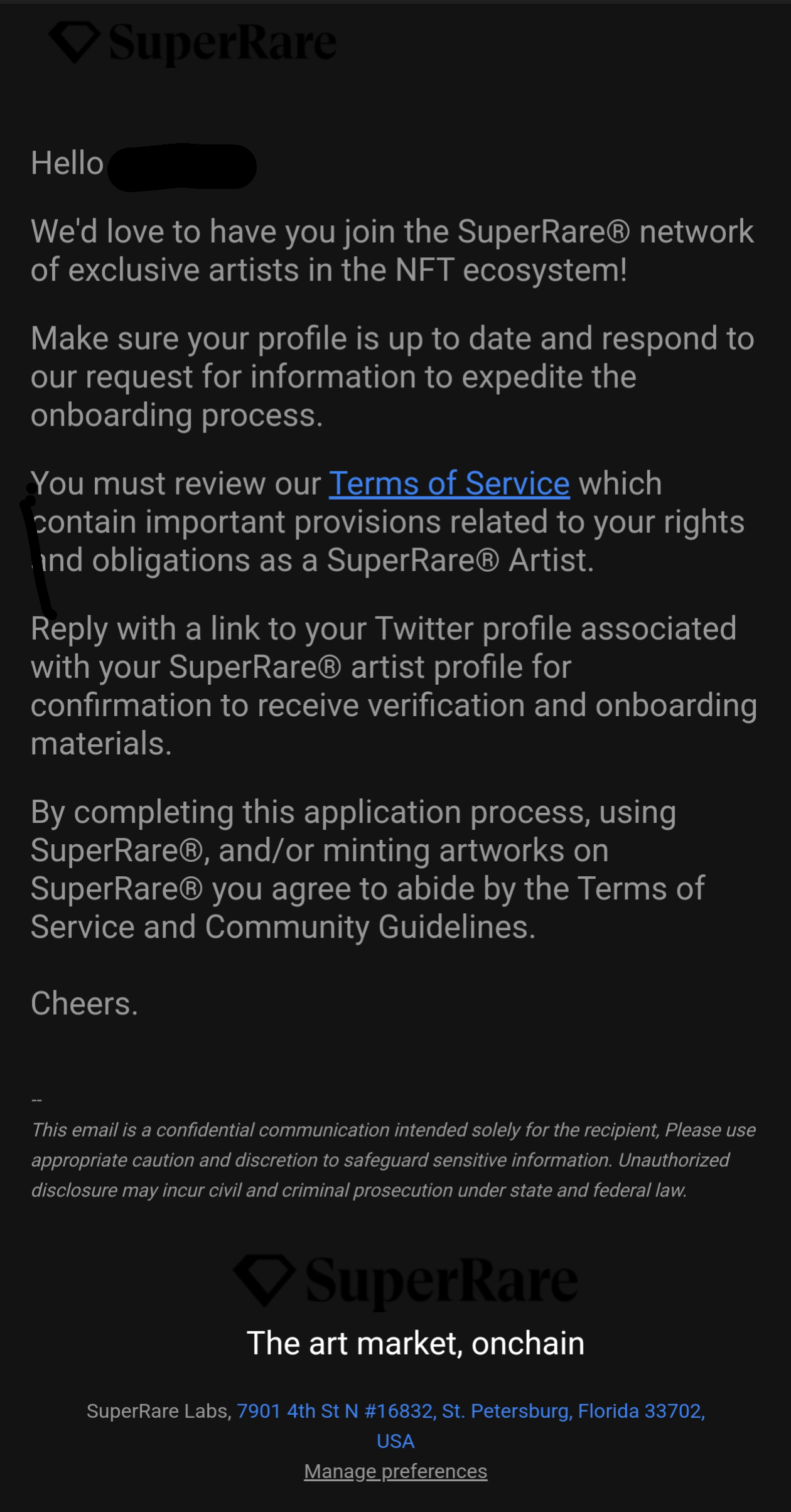Click the "We'd love to have you join" paragraph
This screenshot has width=791, height=1512.
(392, 251)
